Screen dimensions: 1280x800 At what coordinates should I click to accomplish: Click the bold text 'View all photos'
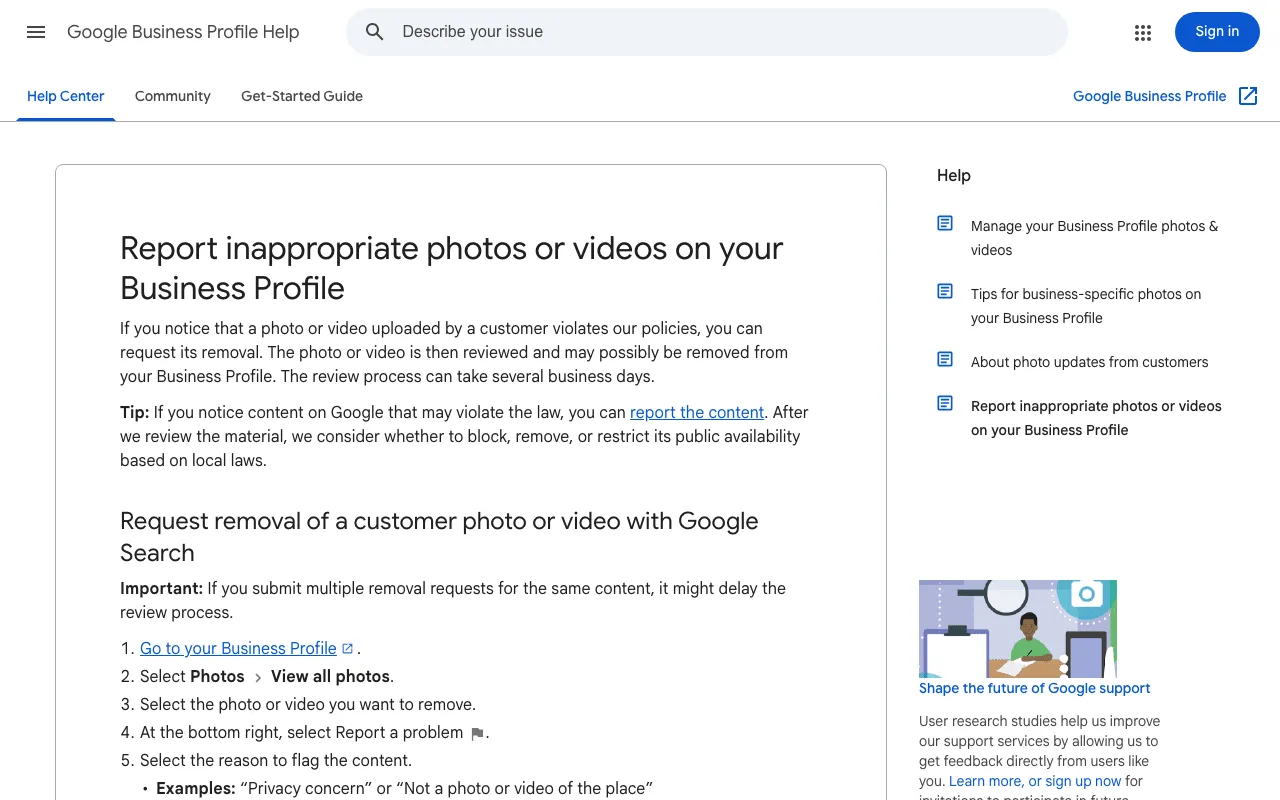click(x=330, y=676)
